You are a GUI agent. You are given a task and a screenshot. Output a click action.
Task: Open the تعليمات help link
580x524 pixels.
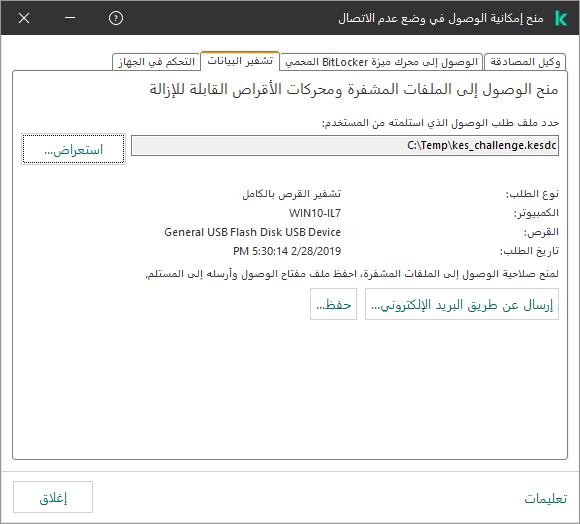pyautogui.click(x=545, y=498)
